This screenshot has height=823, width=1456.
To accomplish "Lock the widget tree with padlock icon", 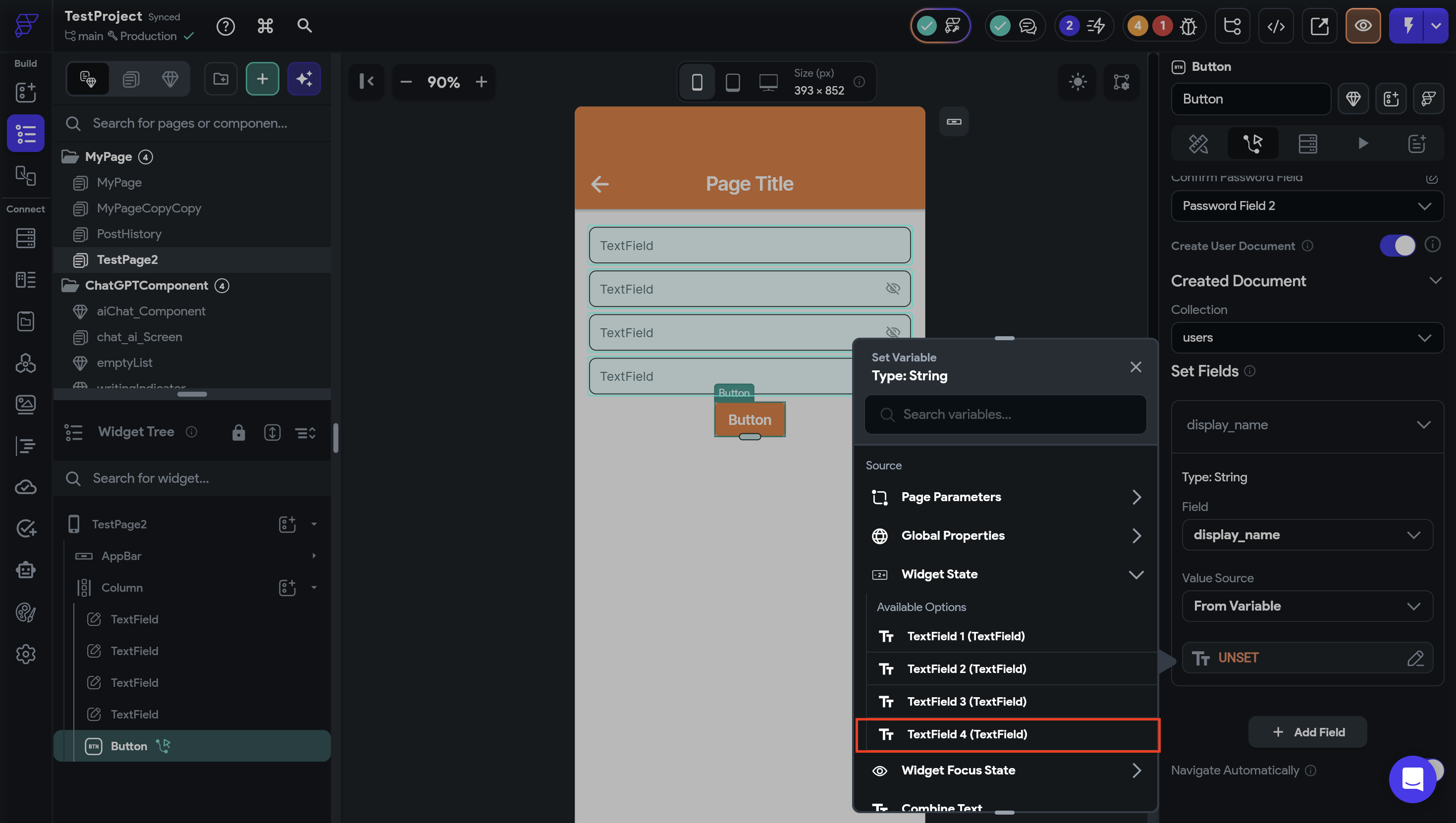I will 239,432.
